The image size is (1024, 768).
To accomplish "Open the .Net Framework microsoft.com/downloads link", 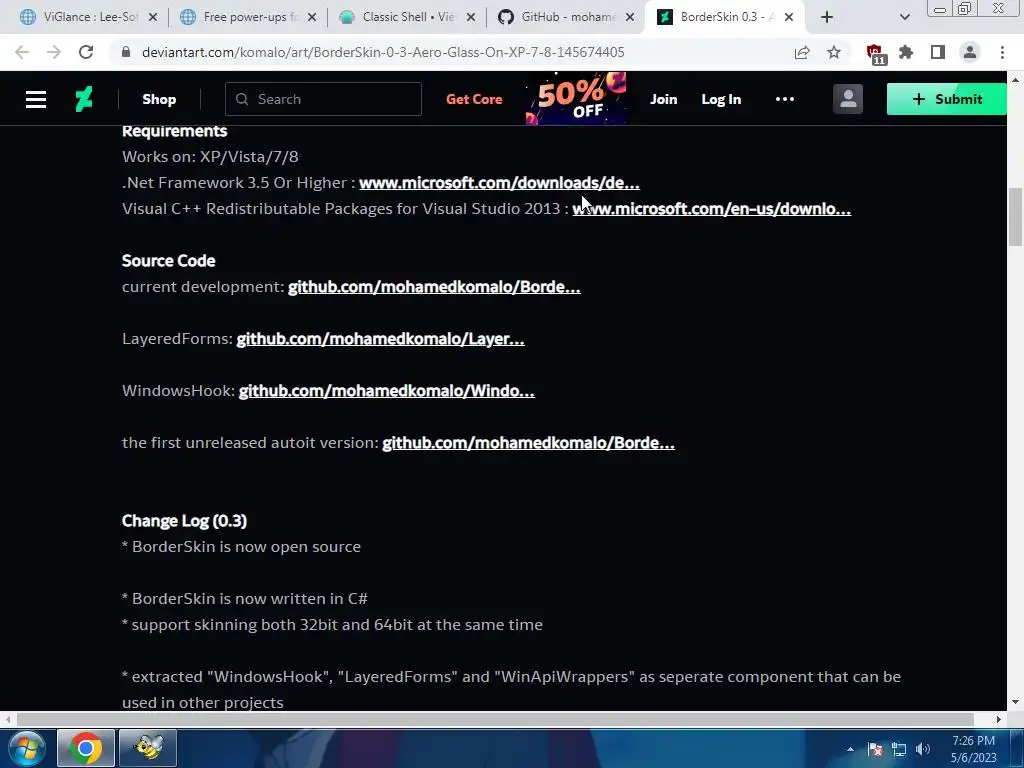I will 500,183.
